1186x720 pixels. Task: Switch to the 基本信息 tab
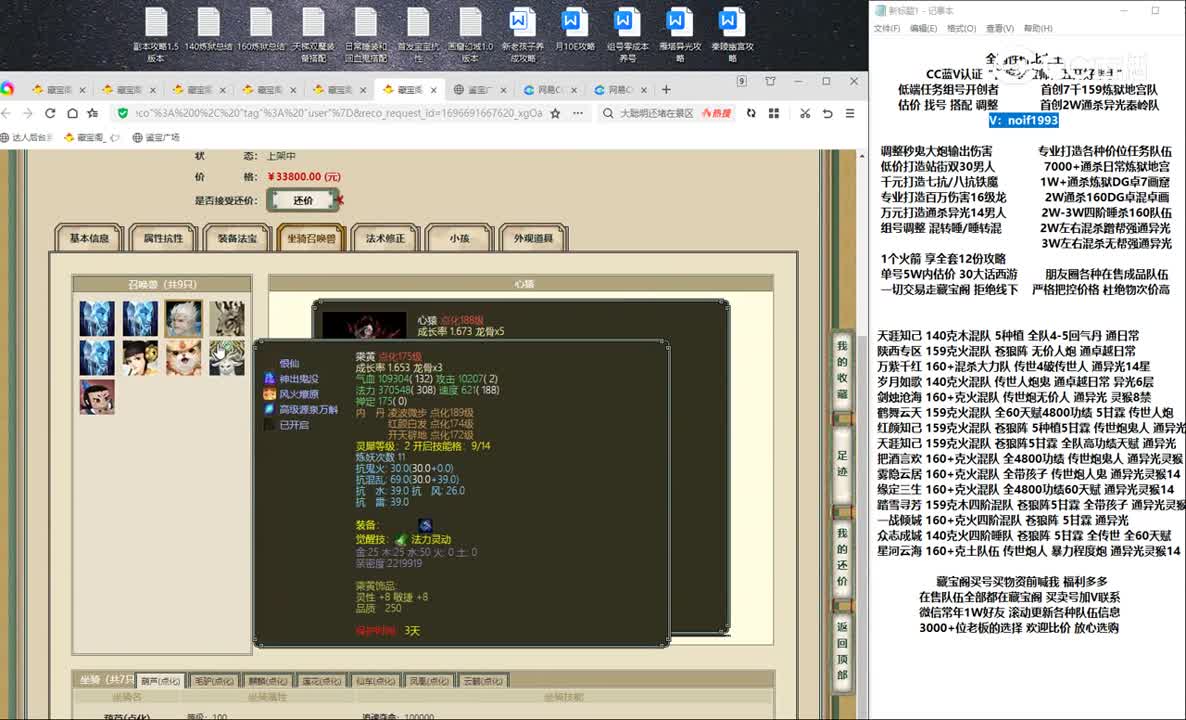[x=89, y=238]
